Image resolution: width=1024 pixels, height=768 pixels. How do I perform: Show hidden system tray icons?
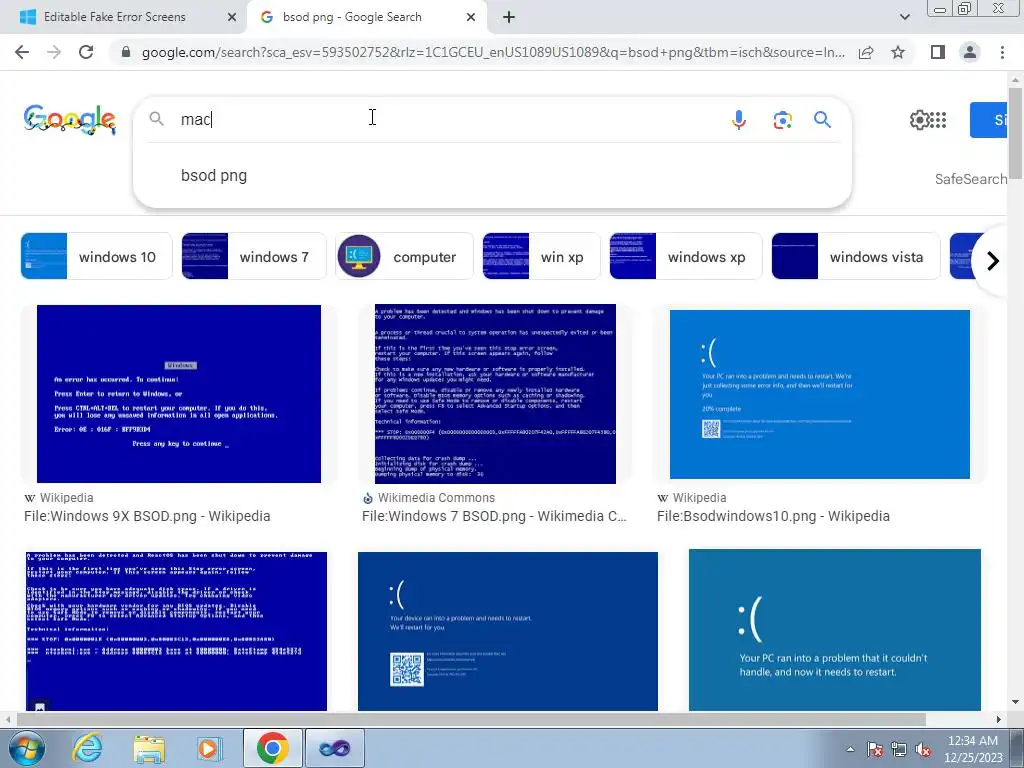point(850,749)
